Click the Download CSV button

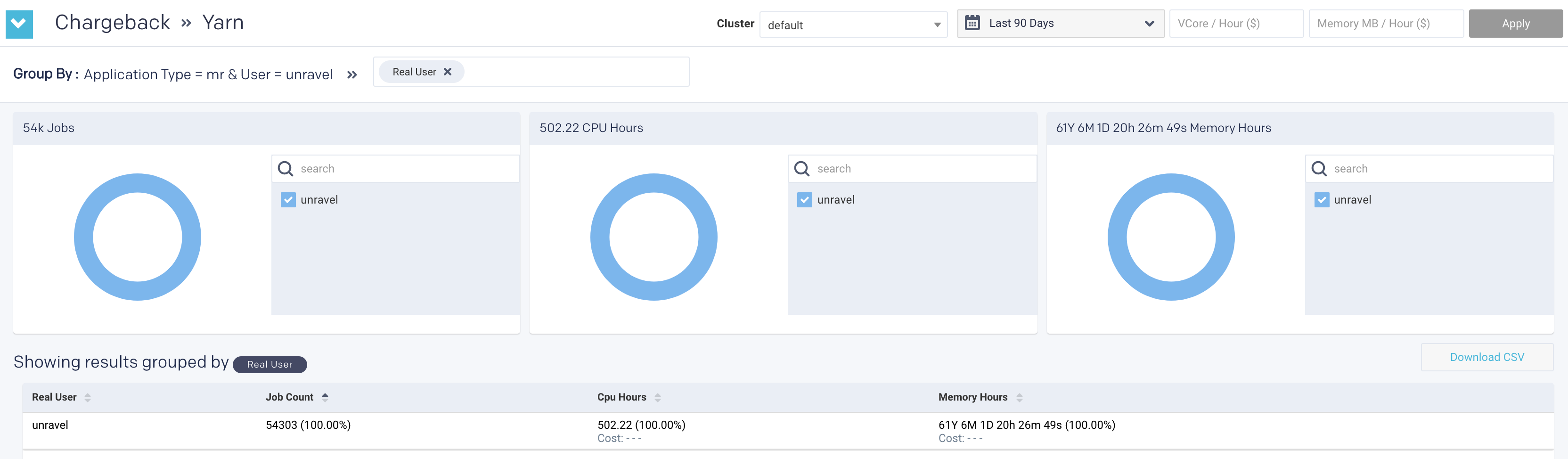(x=1487, y=357)
